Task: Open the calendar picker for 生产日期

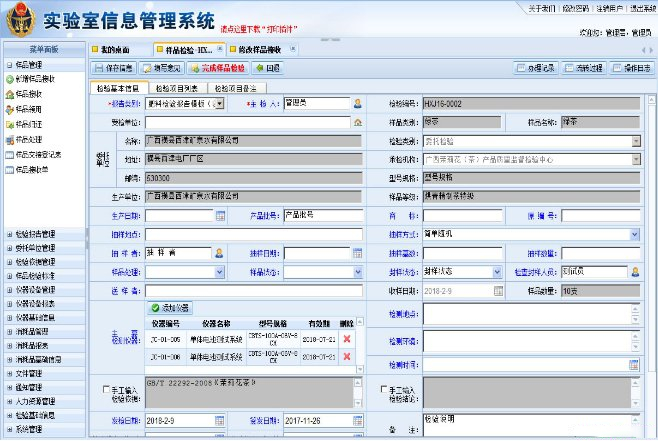Action: click(x=221, y=215)
